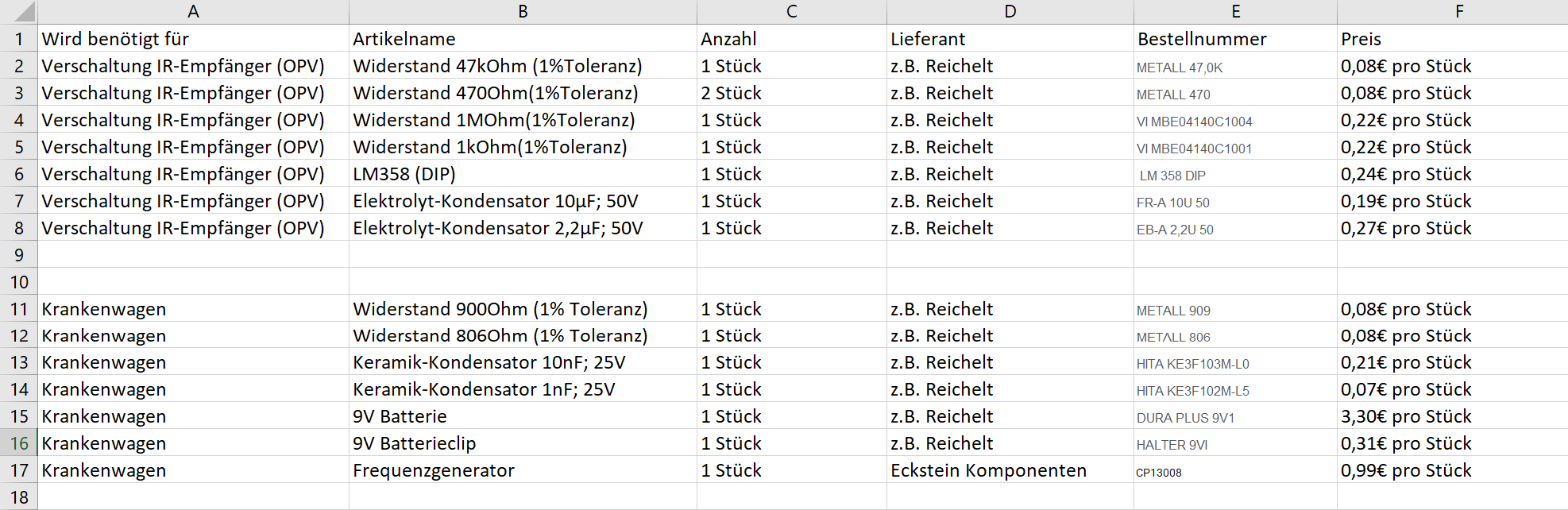Select the '2 Stück' quantity cell
Image resolution: width=1568 pixels, height=510 pixels.
pos(732,93)
